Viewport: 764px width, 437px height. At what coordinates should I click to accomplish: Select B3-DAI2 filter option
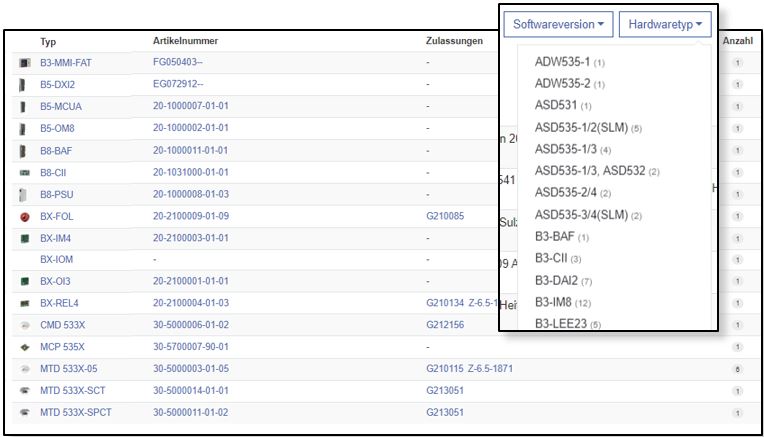pos(563,281)
